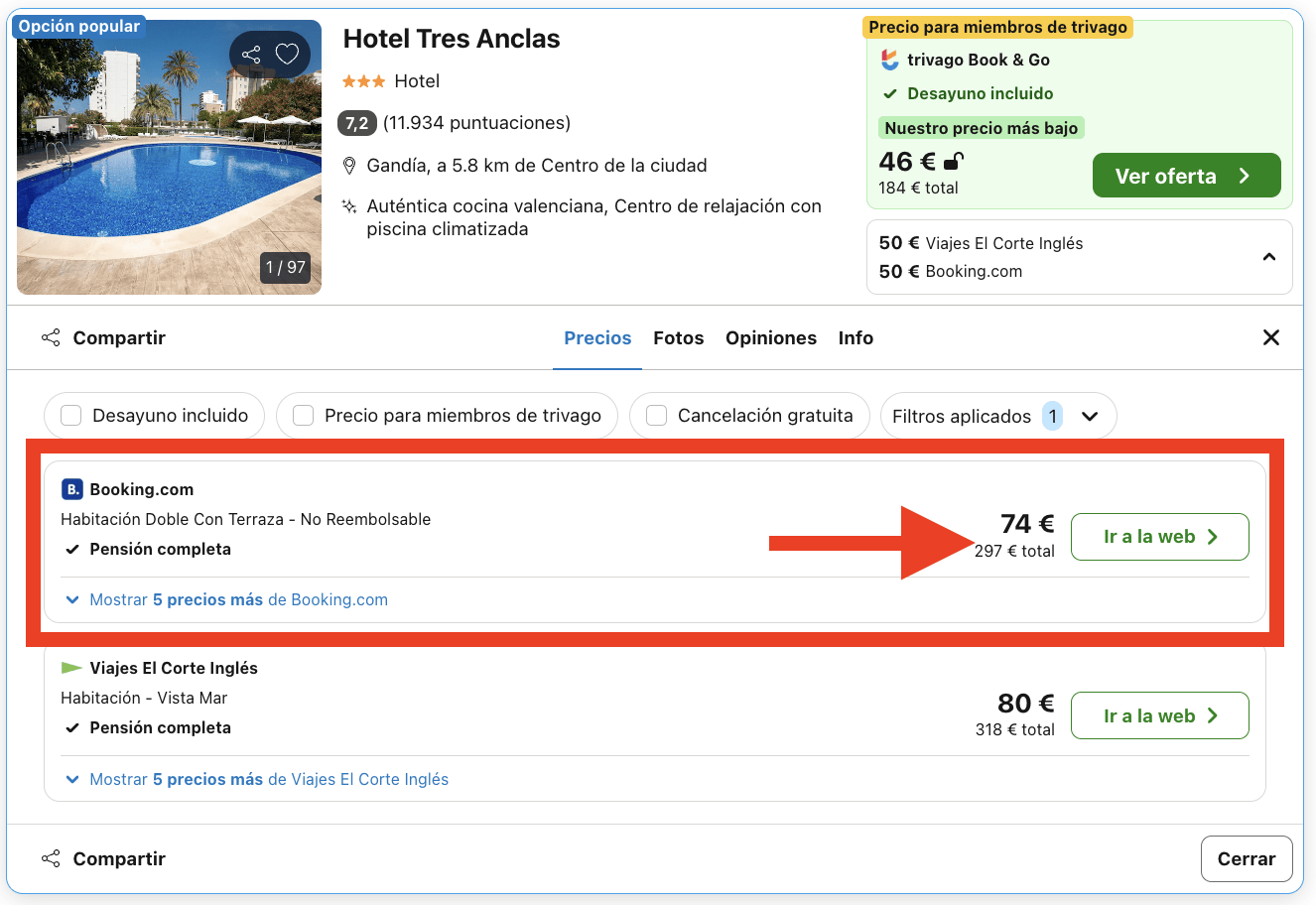Click the Compartir share icon at the bottom

pos(51,858)
